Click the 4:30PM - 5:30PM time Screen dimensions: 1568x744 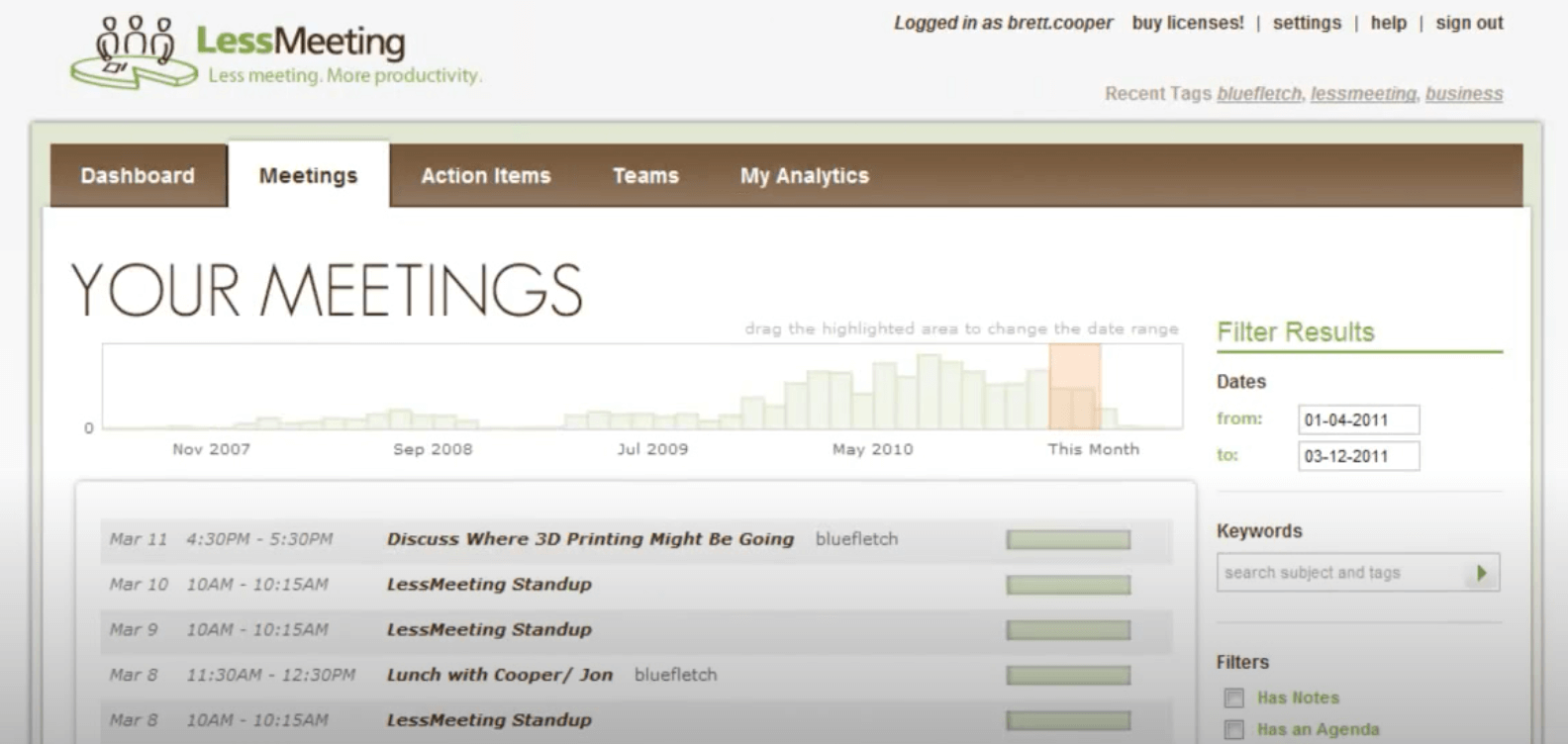(x=259, y=539)
